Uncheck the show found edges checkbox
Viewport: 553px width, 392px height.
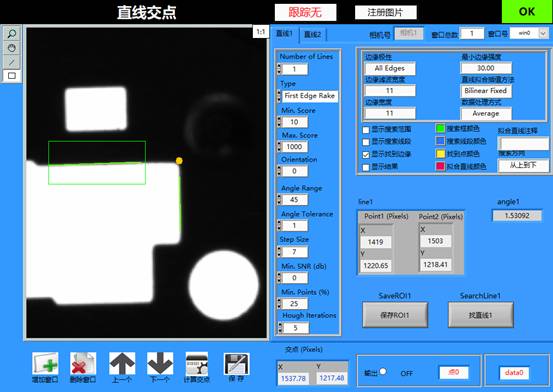coord(366,155)
